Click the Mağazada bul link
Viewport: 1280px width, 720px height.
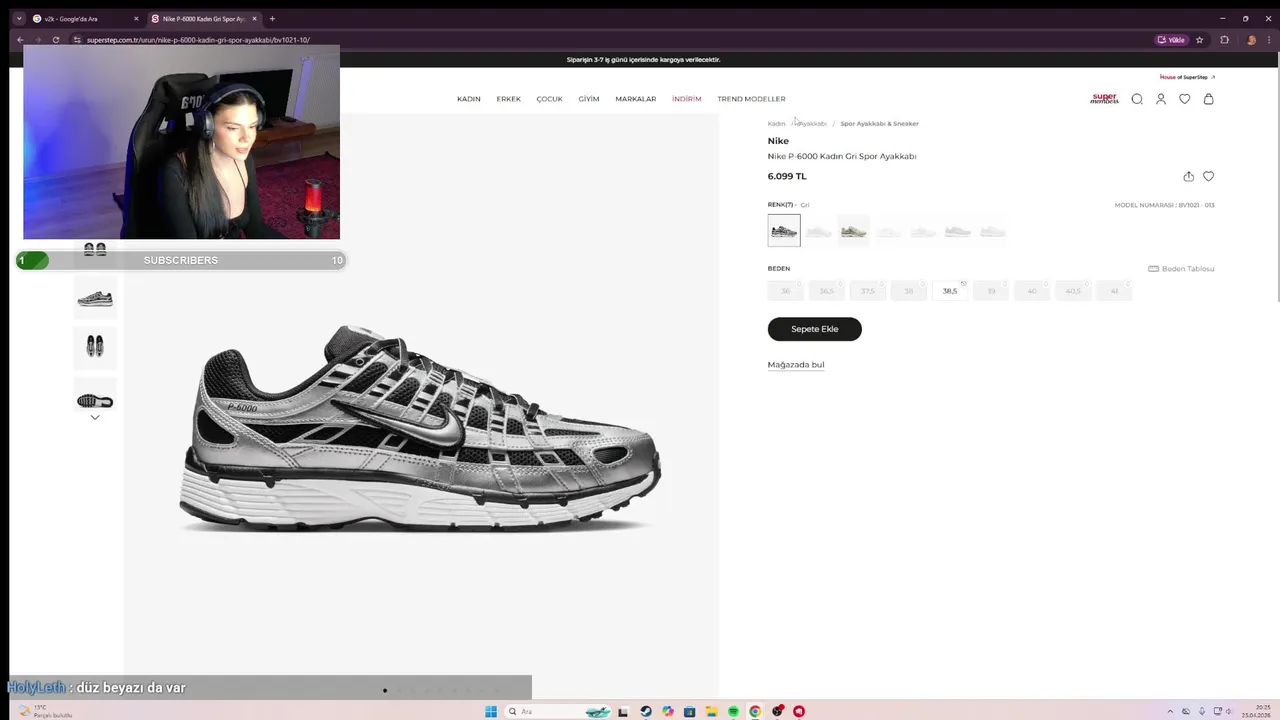(x=796, y=365)
